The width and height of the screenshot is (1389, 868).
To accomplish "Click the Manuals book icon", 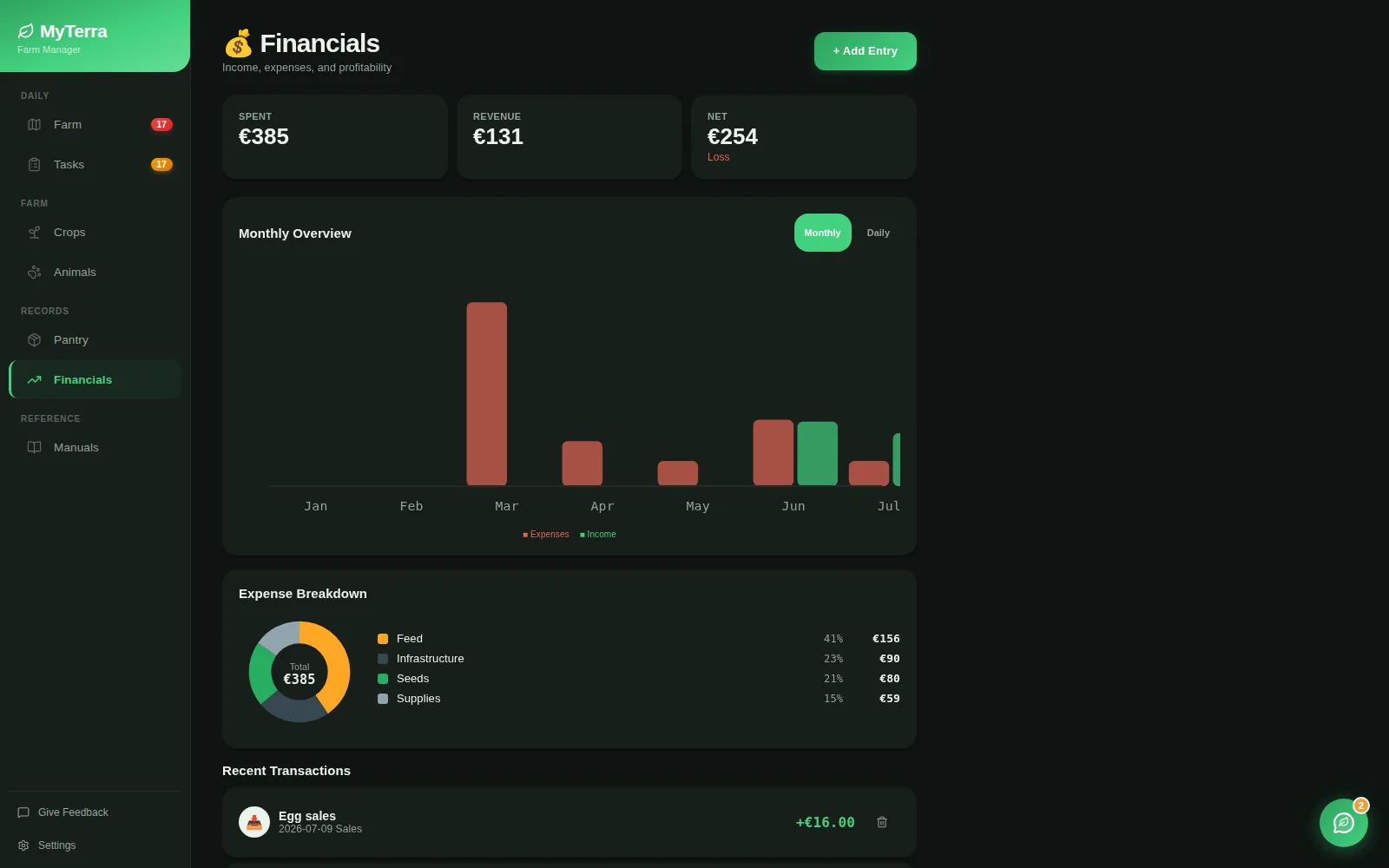I will tap(35, 448).
